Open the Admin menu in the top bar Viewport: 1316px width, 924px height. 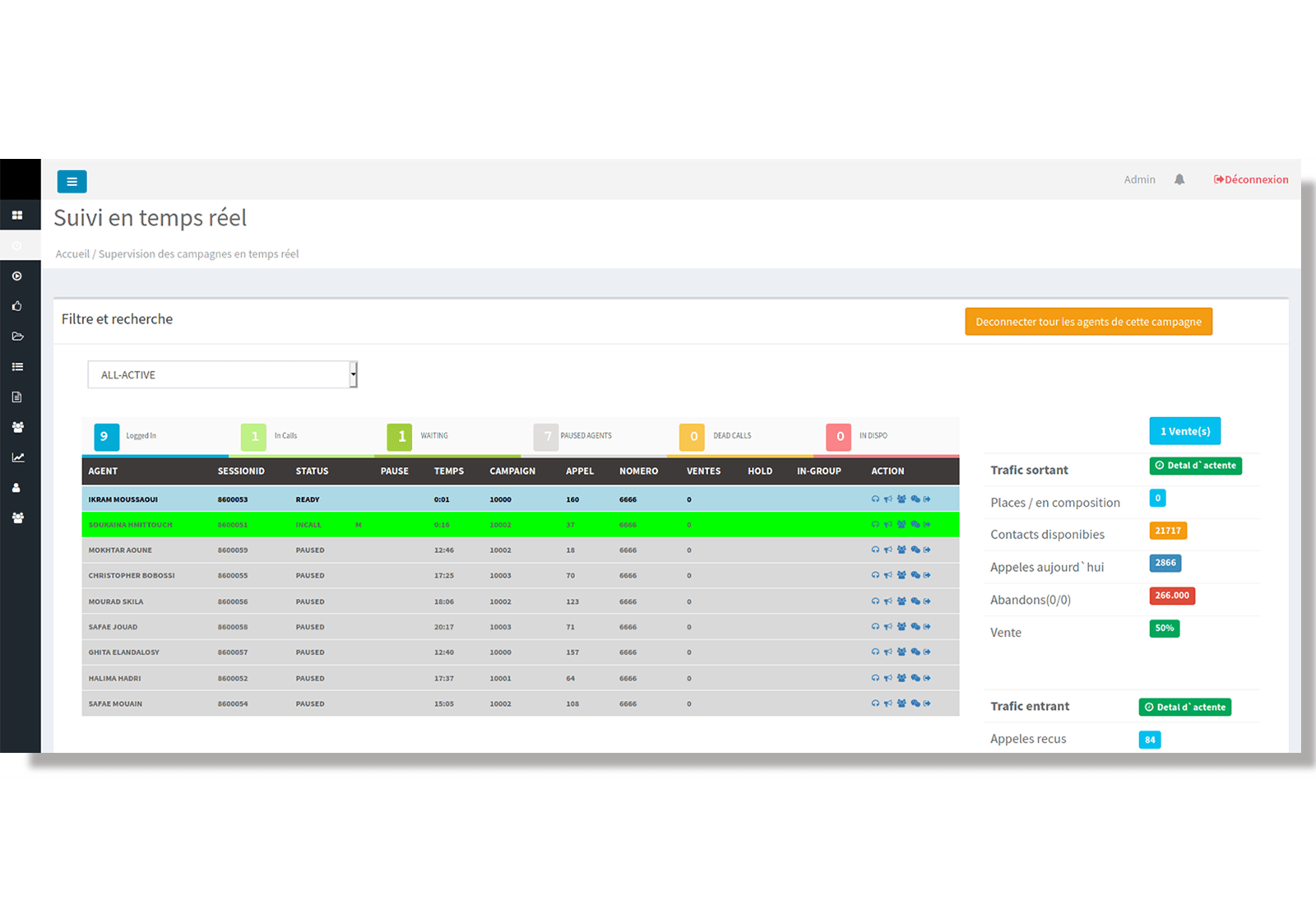click(1139, 179)
